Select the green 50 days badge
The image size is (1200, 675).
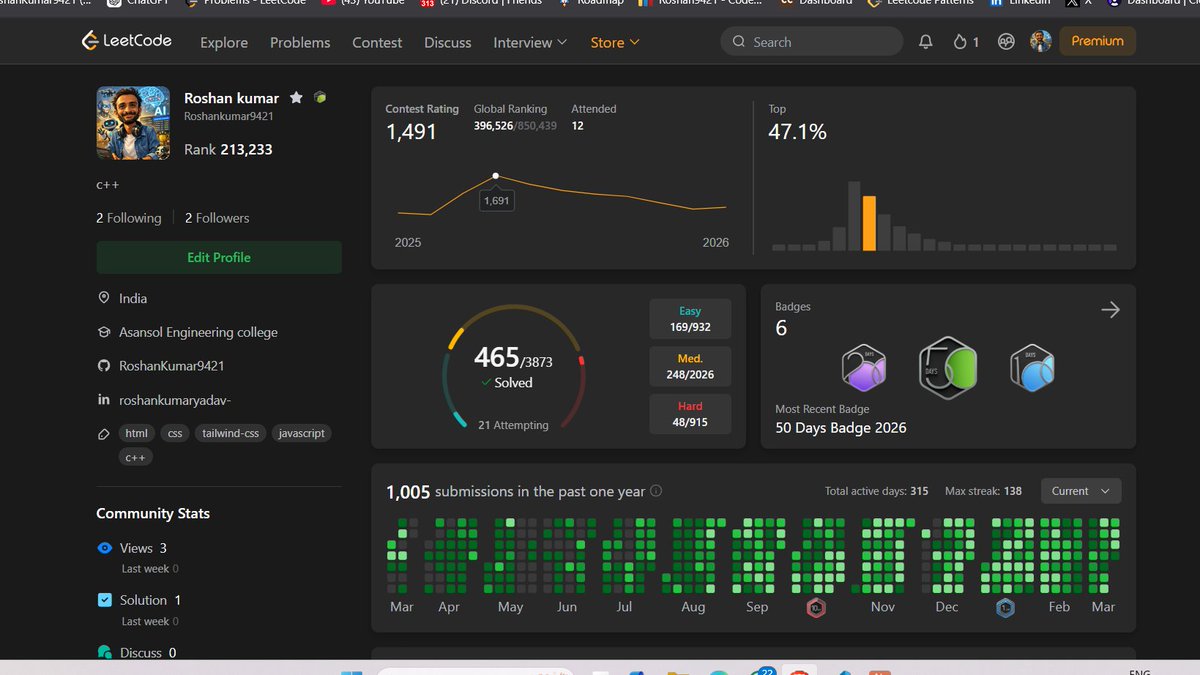click(948, 368)
